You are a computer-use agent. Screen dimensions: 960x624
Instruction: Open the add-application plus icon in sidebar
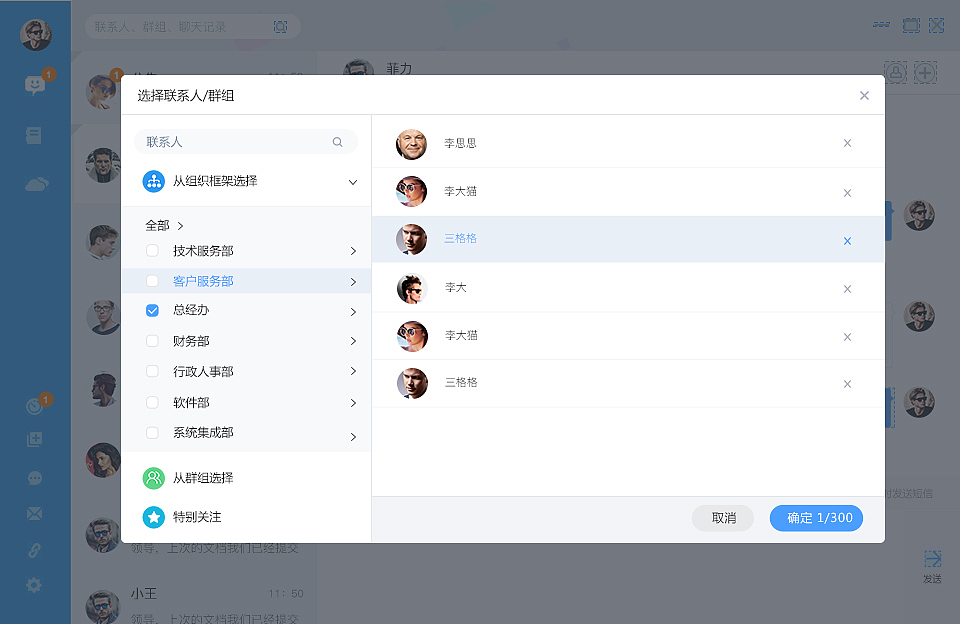click(x=35, y=438)
